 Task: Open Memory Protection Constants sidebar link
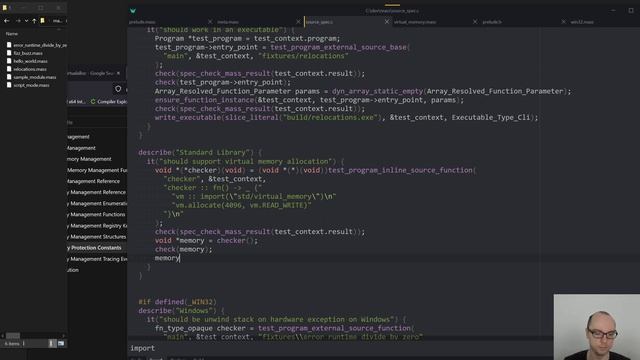95,248
